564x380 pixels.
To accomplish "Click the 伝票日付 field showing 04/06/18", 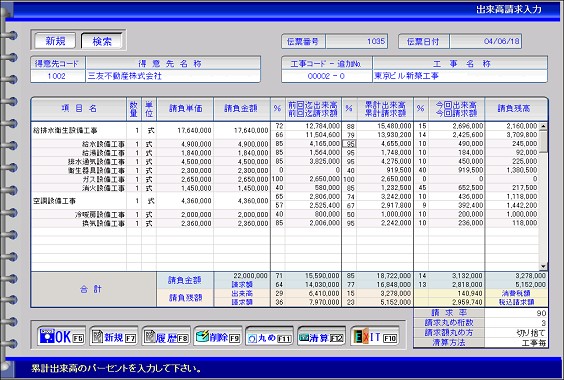I will pyautogui.click(x=485, y=41).
